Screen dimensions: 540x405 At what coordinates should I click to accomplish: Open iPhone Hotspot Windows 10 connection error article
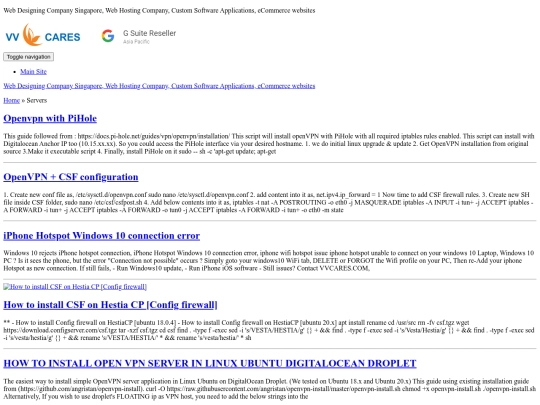coord(102,236)
